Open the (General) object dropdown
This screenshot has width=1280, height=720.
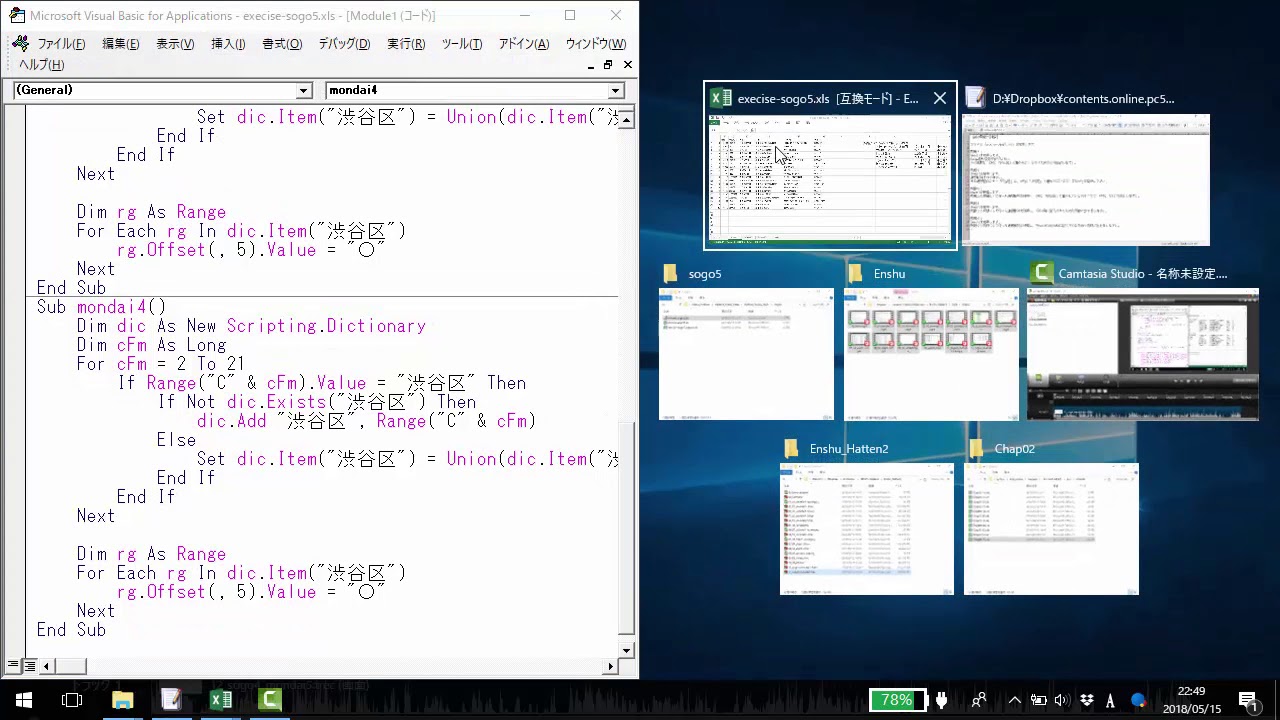[x=304, y=91]
